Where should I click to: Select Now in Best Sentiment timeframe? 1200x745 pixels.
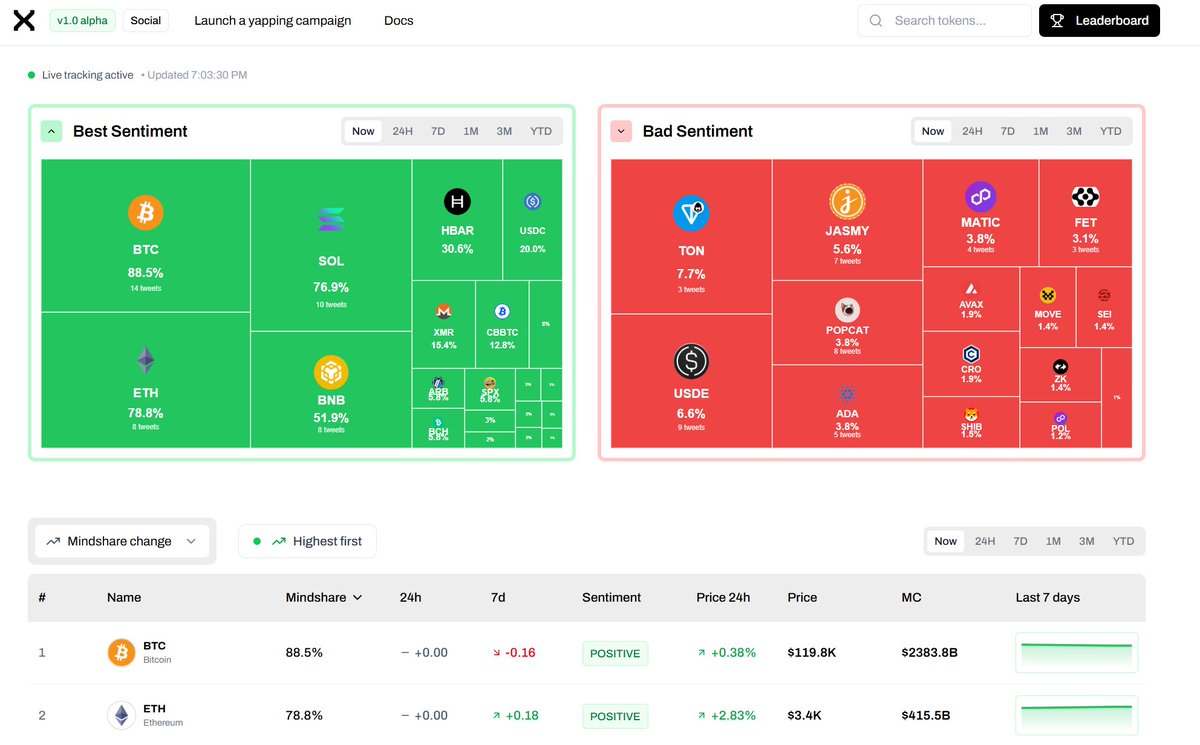point(364,131)
